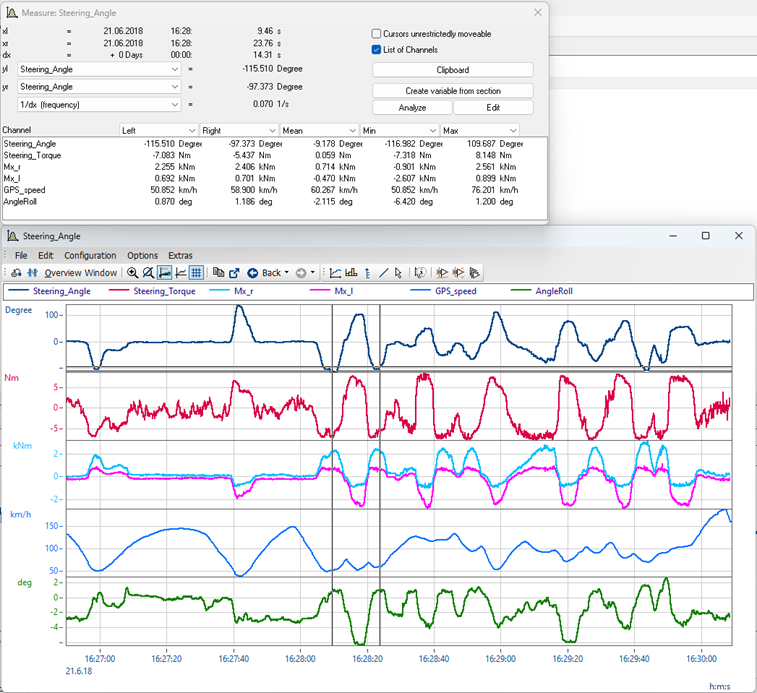The width and height of the screenshot is (757, 693).
Task: Click the bar chart display icon
Action: tap(351, 272)
